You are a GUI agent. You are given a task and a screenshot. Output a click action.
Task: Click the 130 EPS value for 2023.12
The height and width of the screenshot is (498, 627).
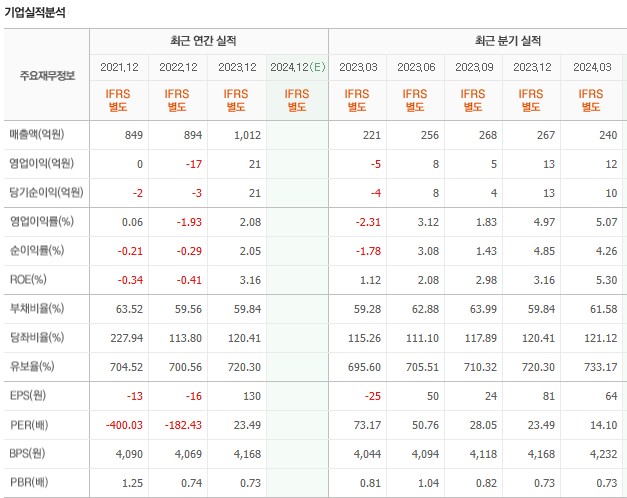pos(252,396)
